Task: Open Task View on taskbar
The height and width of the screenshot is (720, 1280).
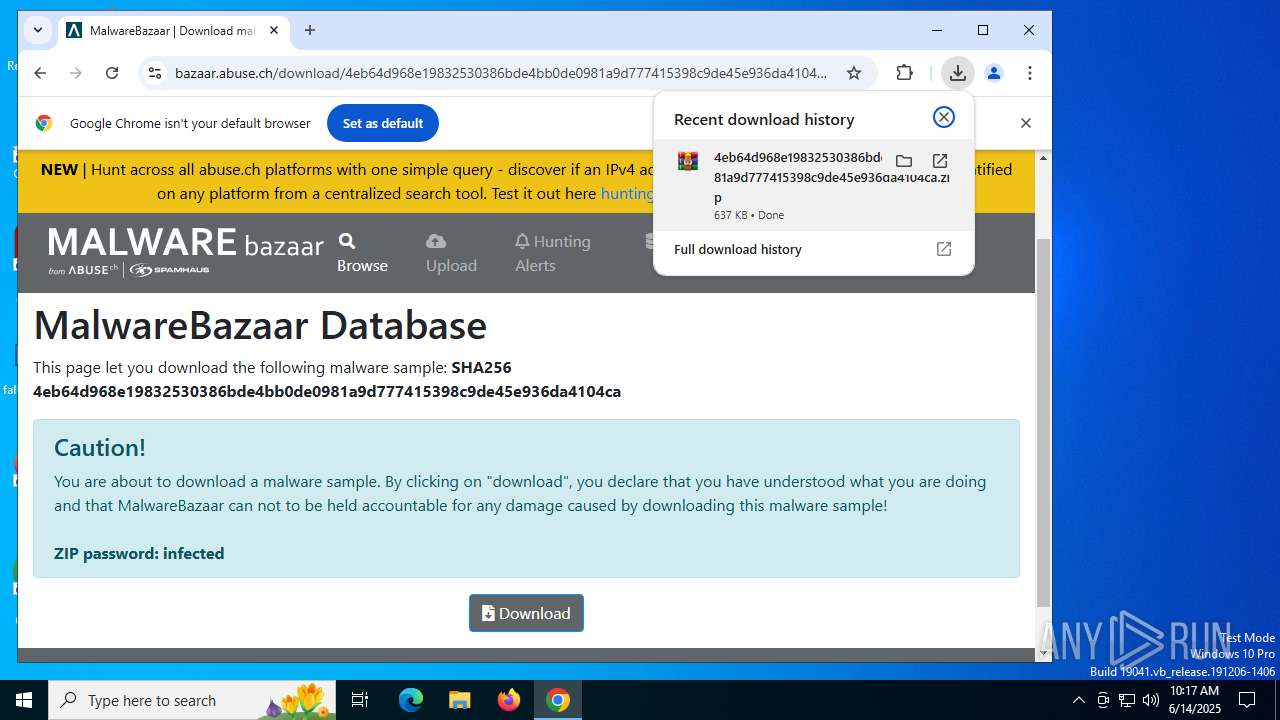Action: [x=360, y=700]
